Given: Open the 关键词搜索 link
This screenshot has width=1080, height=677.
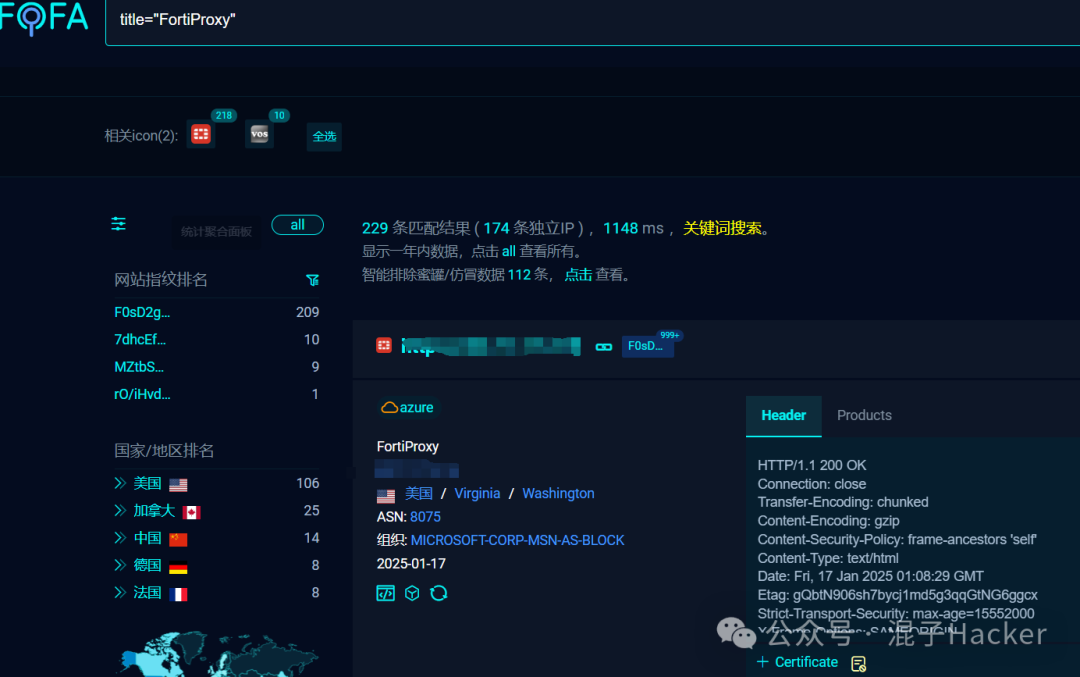Looking at the screenshot, I should (x=722, y=228).
